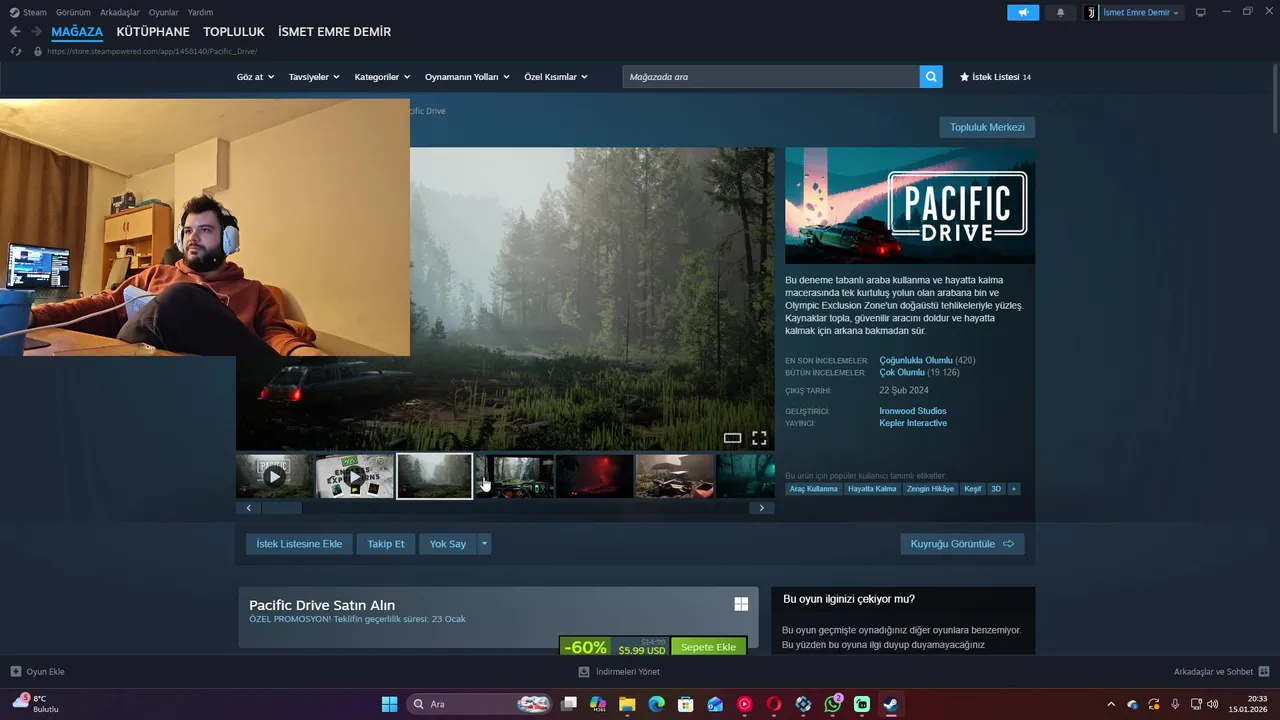Open the wishlist star icon

pyautogui.click(x=964, y=77)
